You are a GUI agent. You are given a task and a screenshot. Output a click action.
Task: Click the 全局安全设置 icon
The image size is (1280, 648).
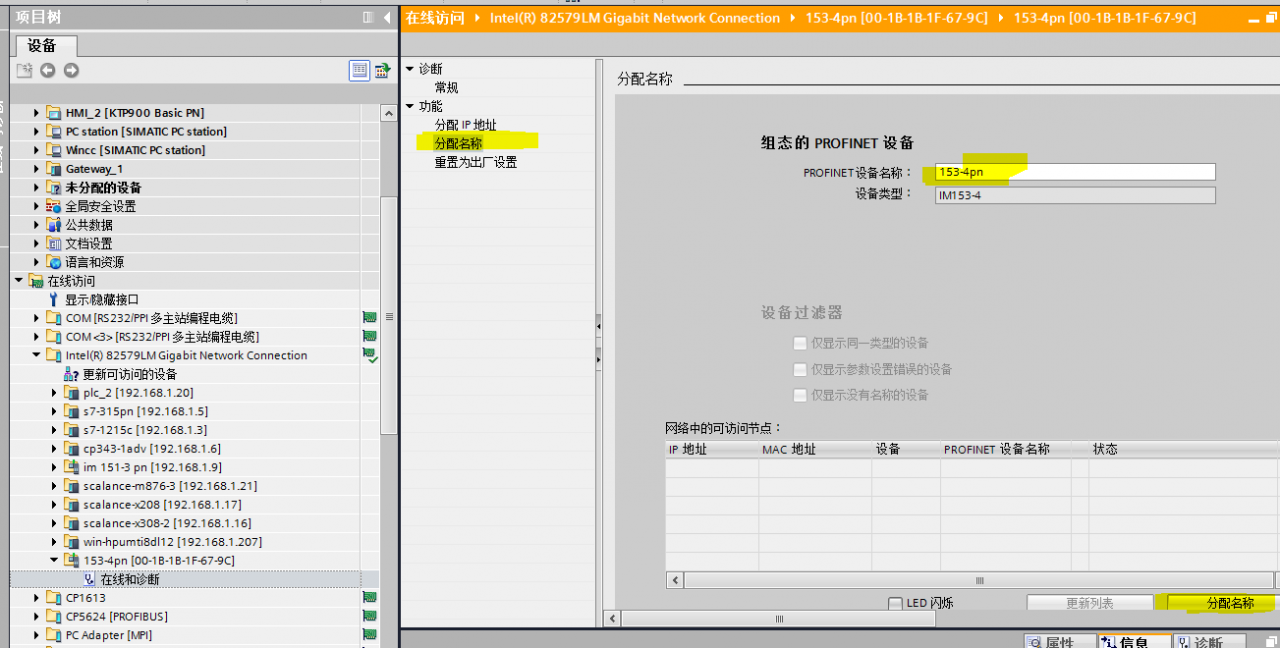tap(54, 206)
